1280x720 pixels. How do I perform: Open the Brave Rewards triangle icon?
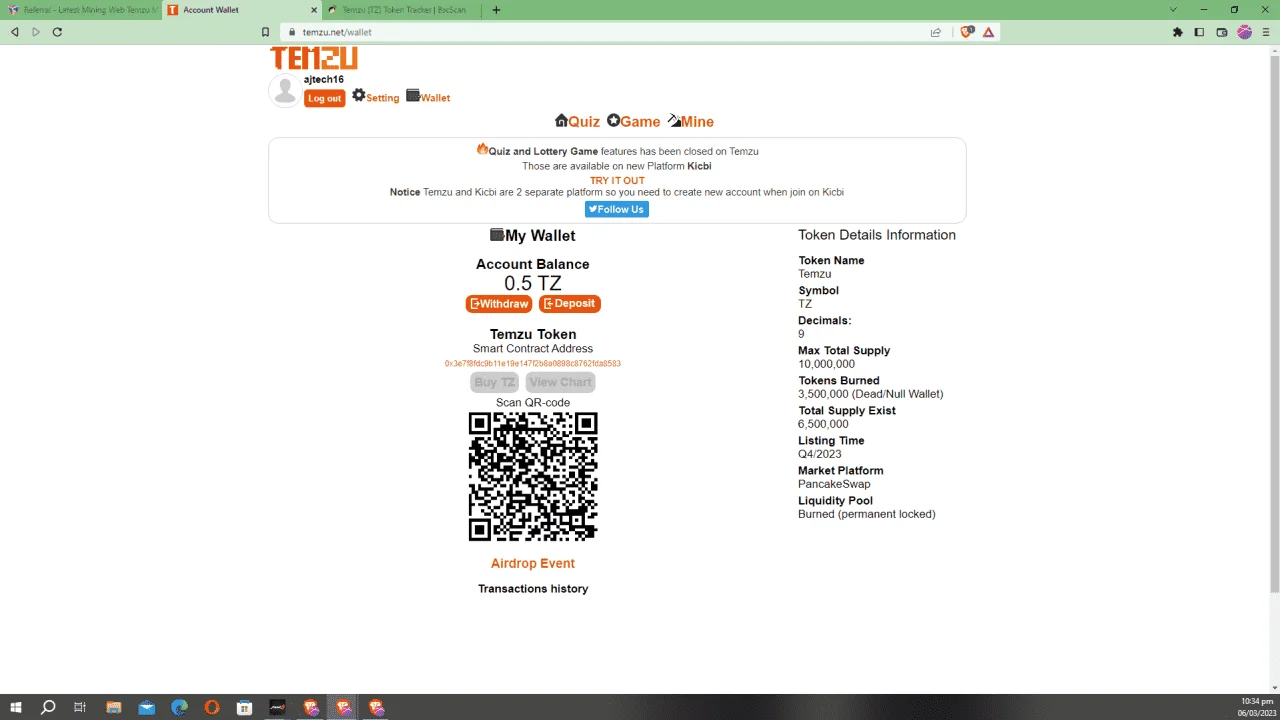tap(988, 32)
